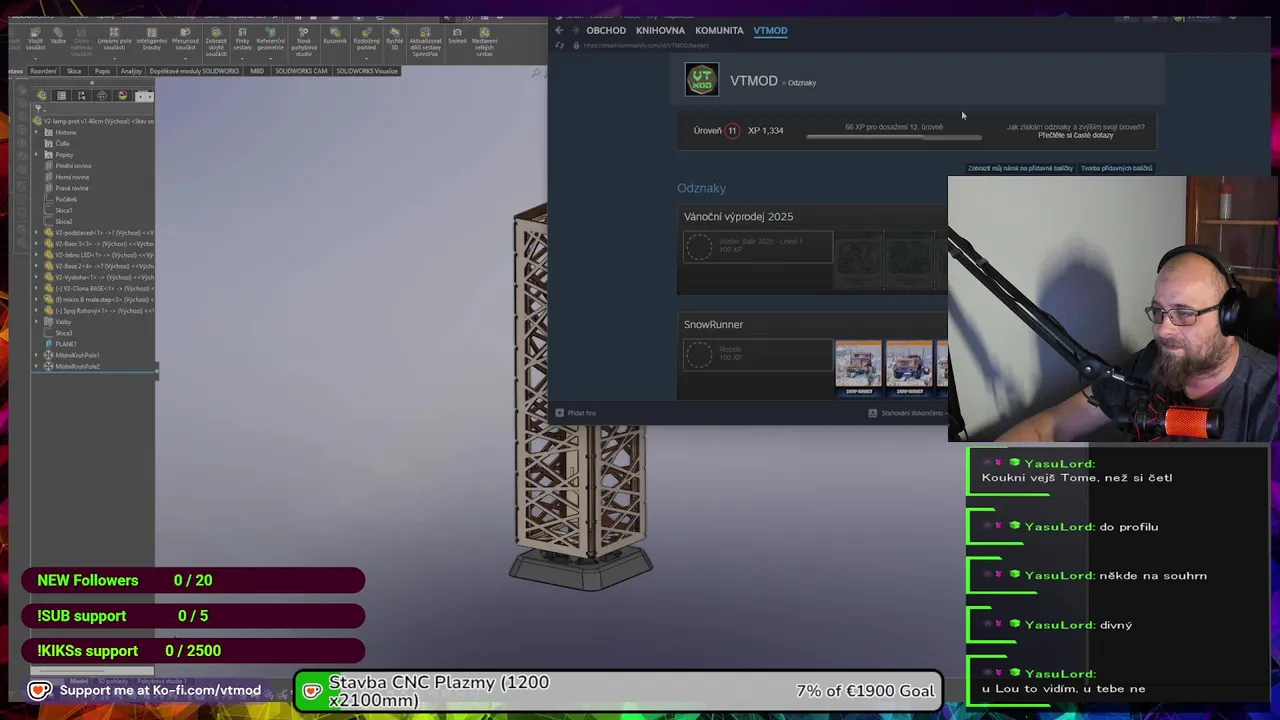Image resolution: width=1280 pixels, height=720 pixels.
Task: Select the Vazba (mate) tool
Action: click(58, 34)
